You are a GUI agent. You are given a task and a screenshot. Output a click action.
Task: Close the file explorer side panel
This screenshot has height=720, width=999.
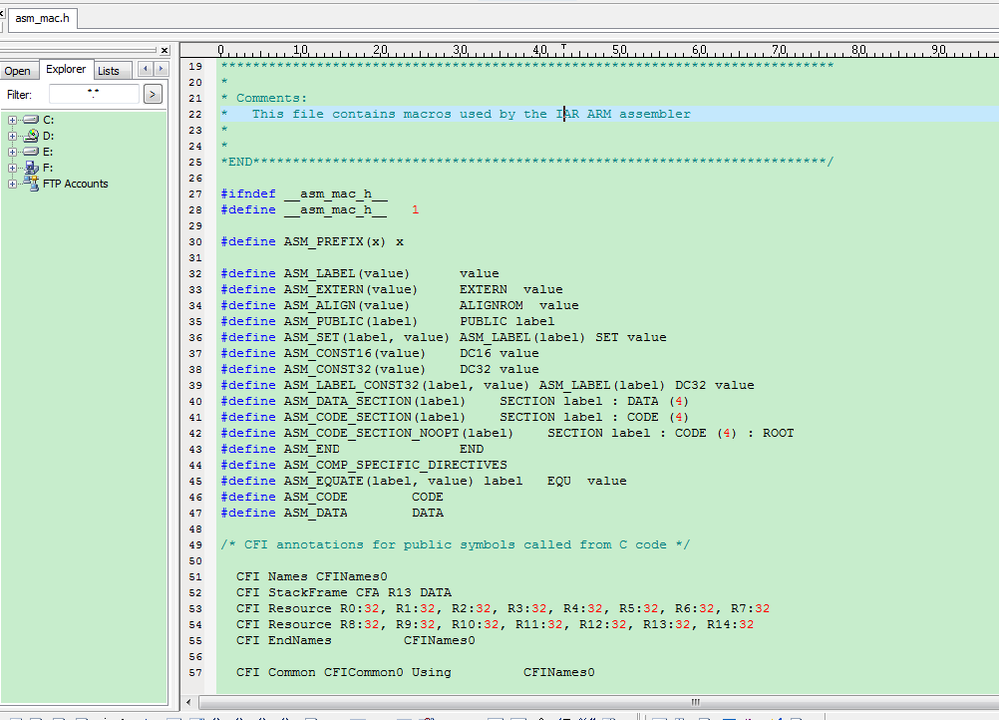(164, 50)
